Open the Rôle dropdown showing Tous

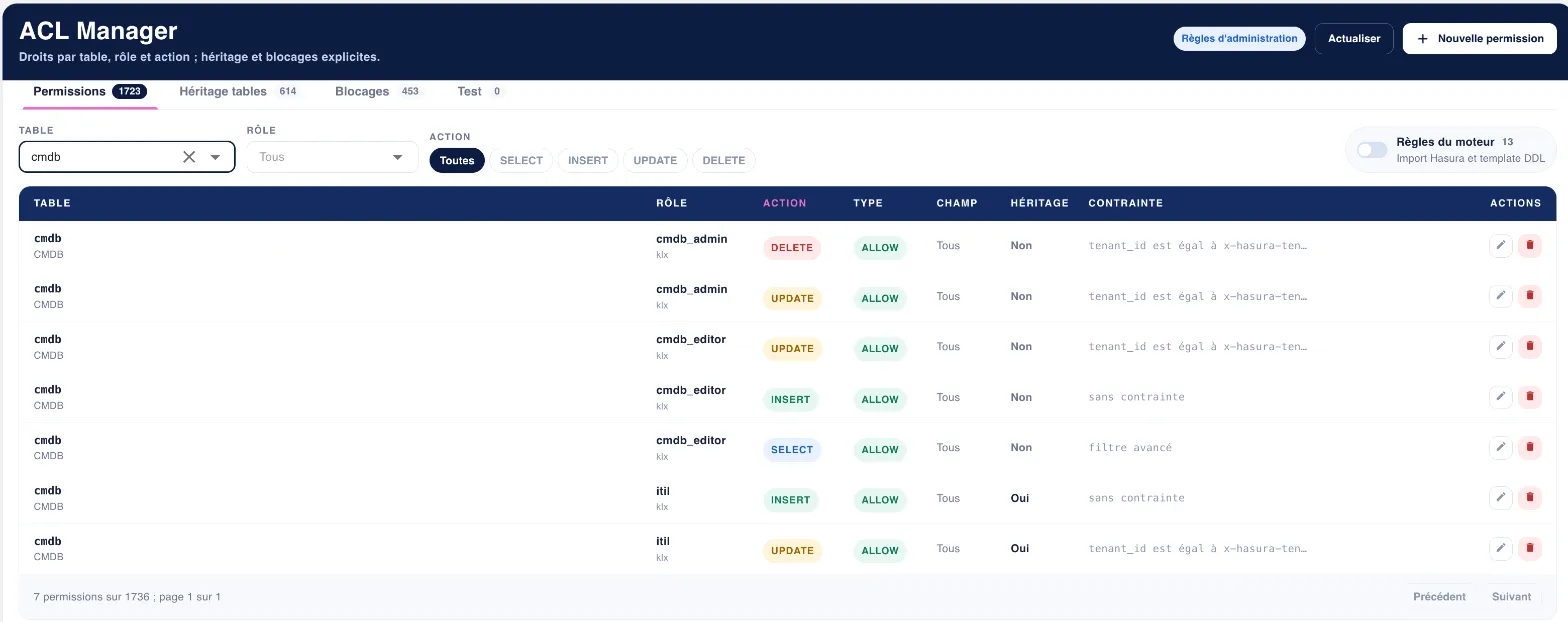pos(332,157)
